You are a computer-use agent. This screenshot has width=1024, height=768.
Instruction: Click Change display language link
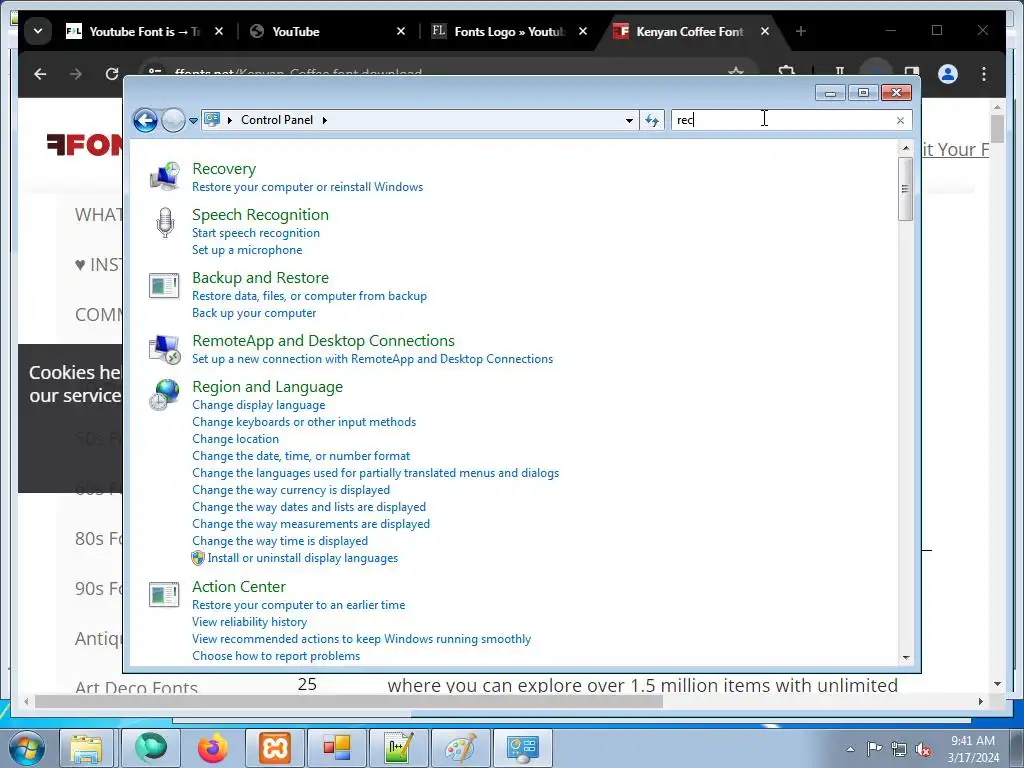click(259, 405)
